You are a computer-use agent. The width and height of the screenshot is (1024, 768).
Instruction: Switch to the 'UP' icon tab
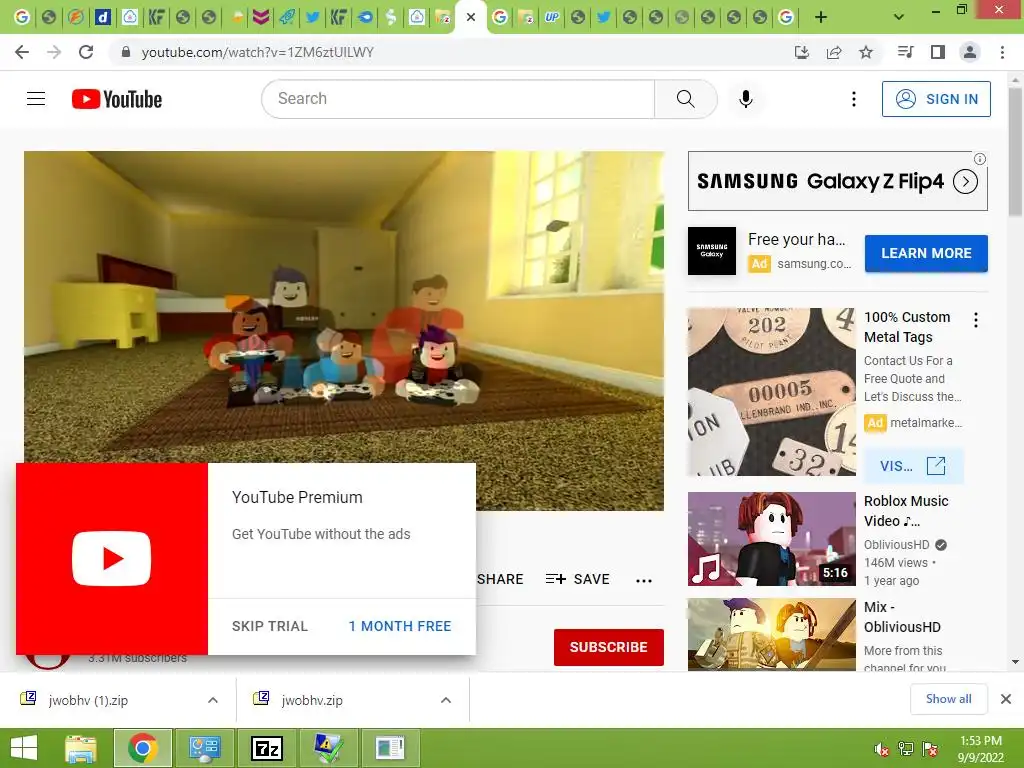(552, 17)
